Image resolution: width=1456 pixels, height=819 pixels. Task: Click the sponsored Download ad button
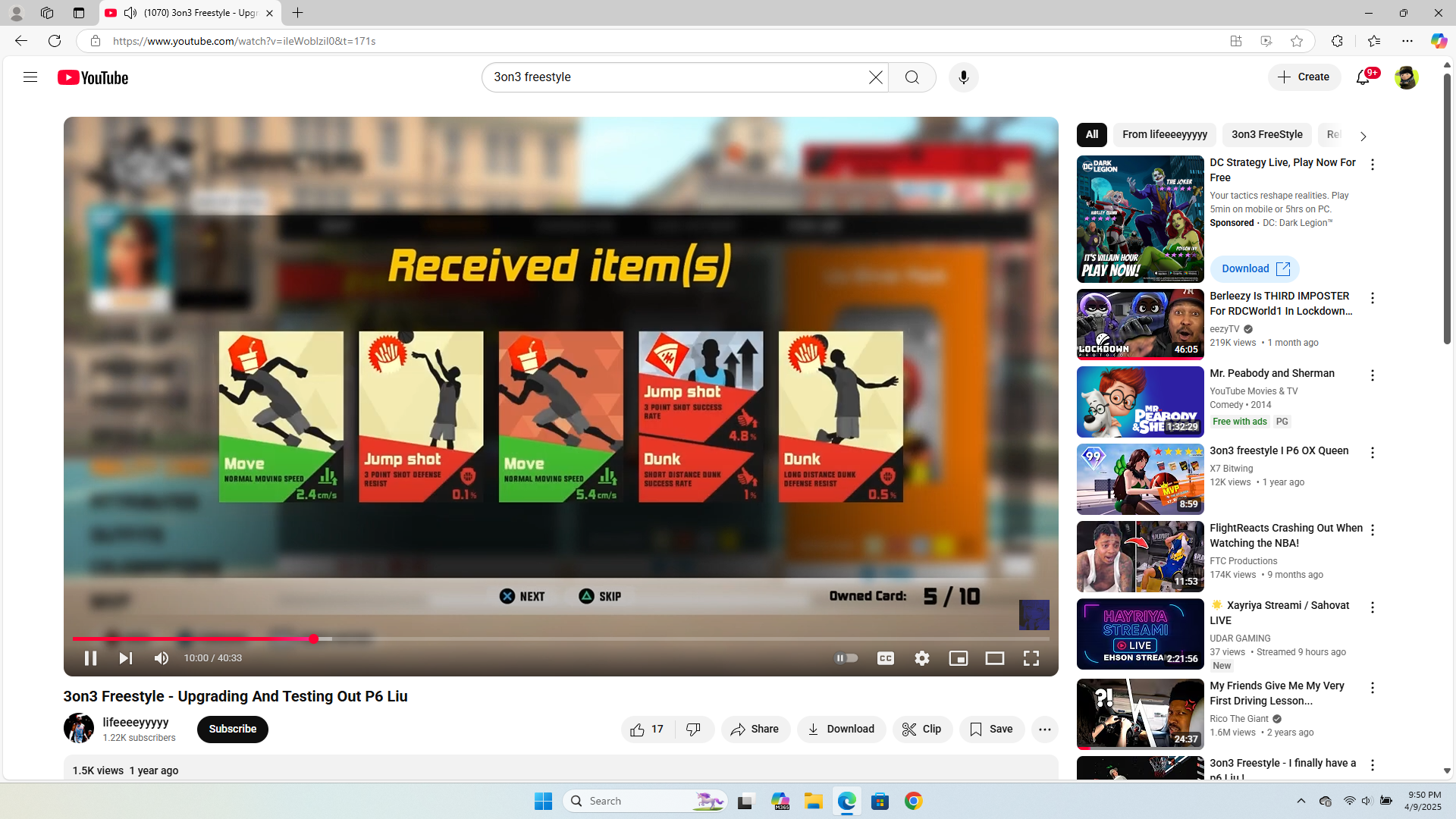[x=1255, y=269]
